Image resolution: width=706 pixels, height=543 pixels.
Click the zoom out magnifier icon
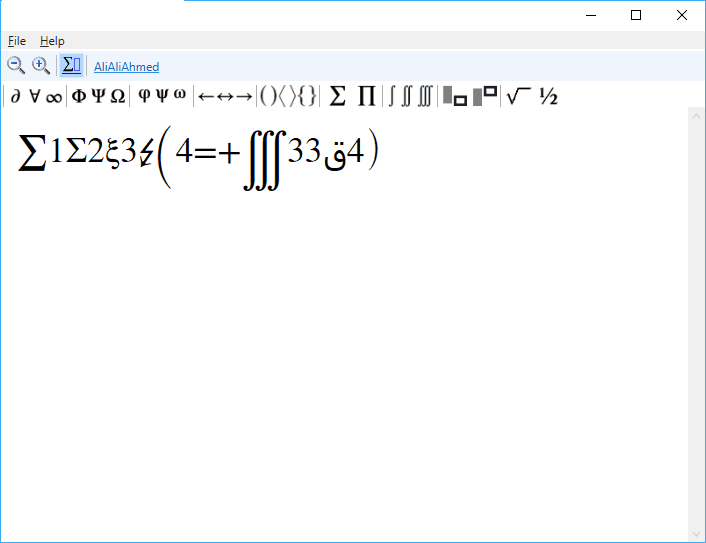pos(16,66)
